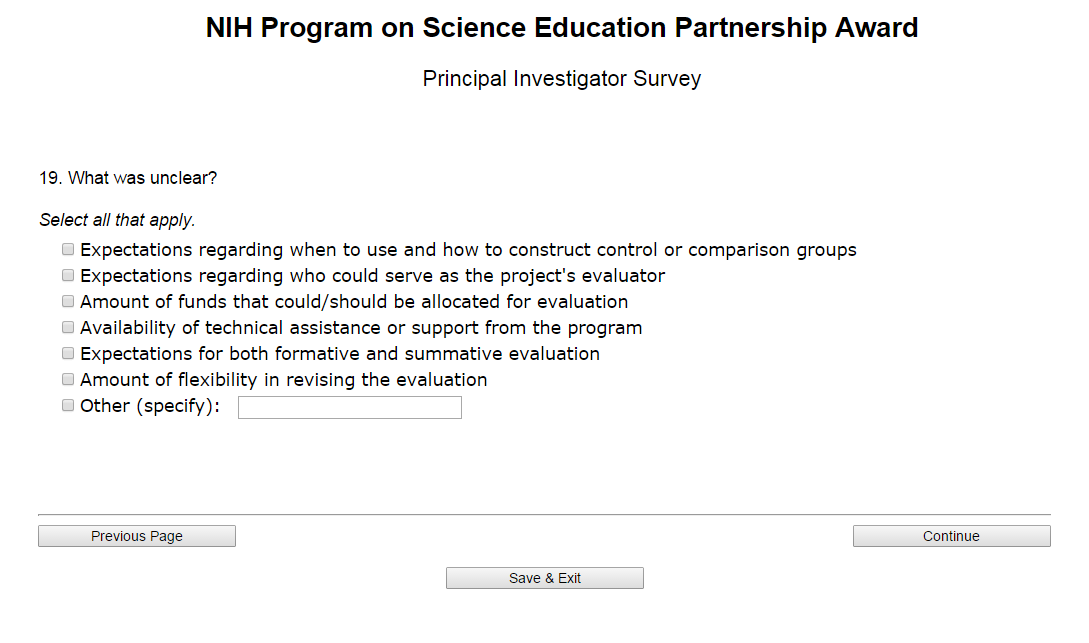Image resolution: width=1089 pixels, height=643 pixels.
Task: Click the Other (specify) text input box
Action: point(349,407)
